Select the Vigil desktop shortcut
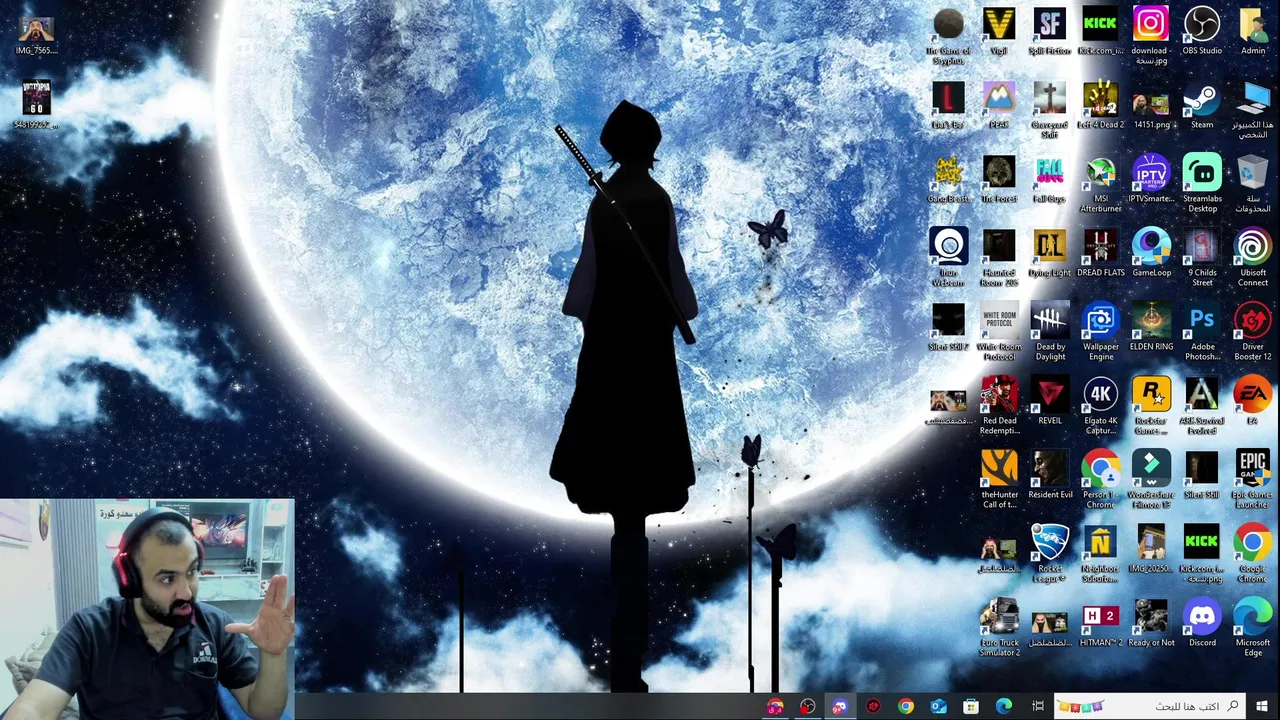 [999, 31]
